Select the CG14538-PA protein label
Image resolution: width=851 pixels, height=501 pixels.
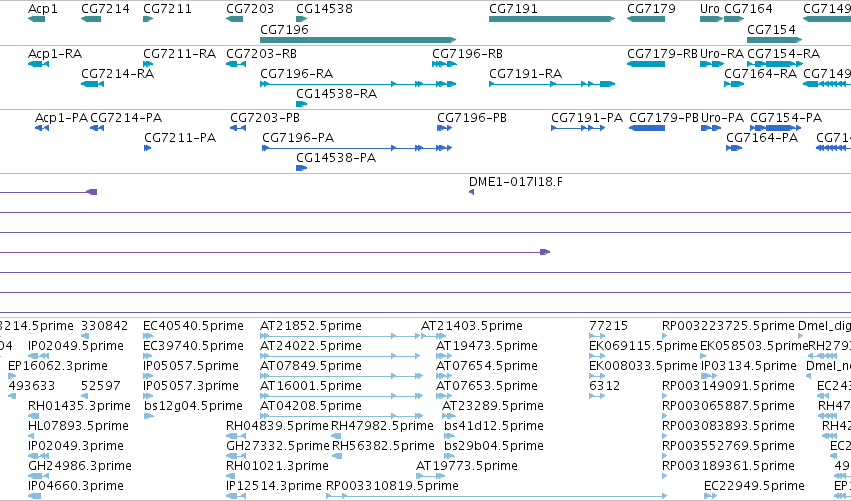tap(336, 158)
